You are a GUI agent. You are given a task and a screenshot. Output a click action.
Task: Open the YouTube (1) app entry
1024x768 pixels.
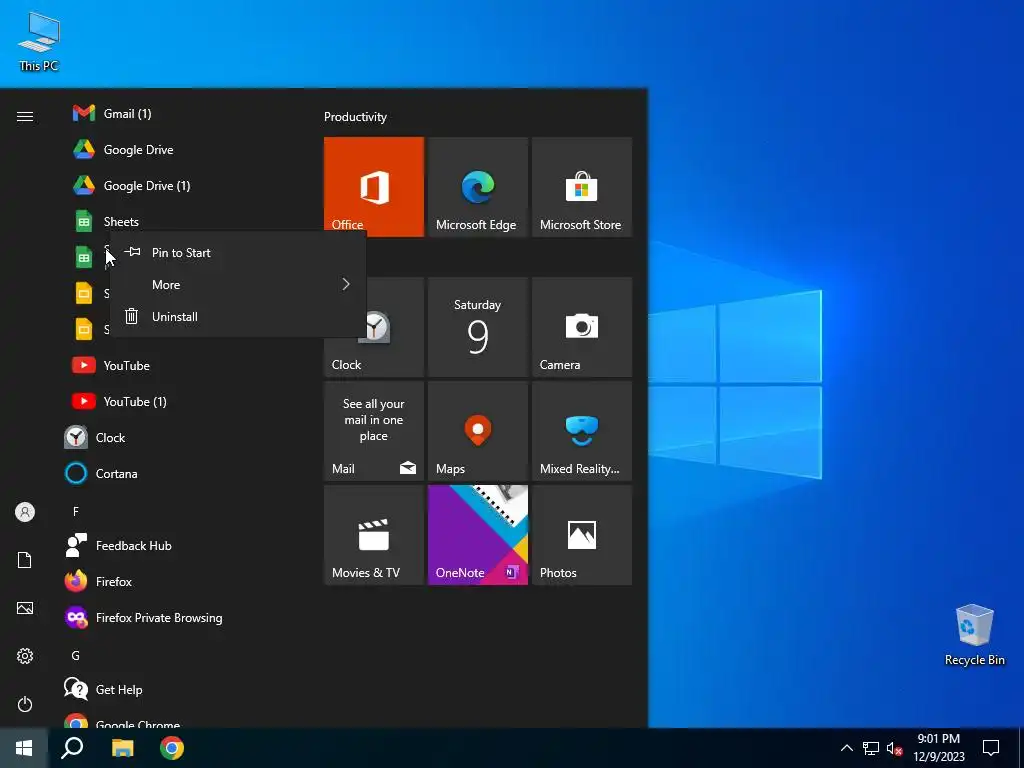[x=183, y=401]
